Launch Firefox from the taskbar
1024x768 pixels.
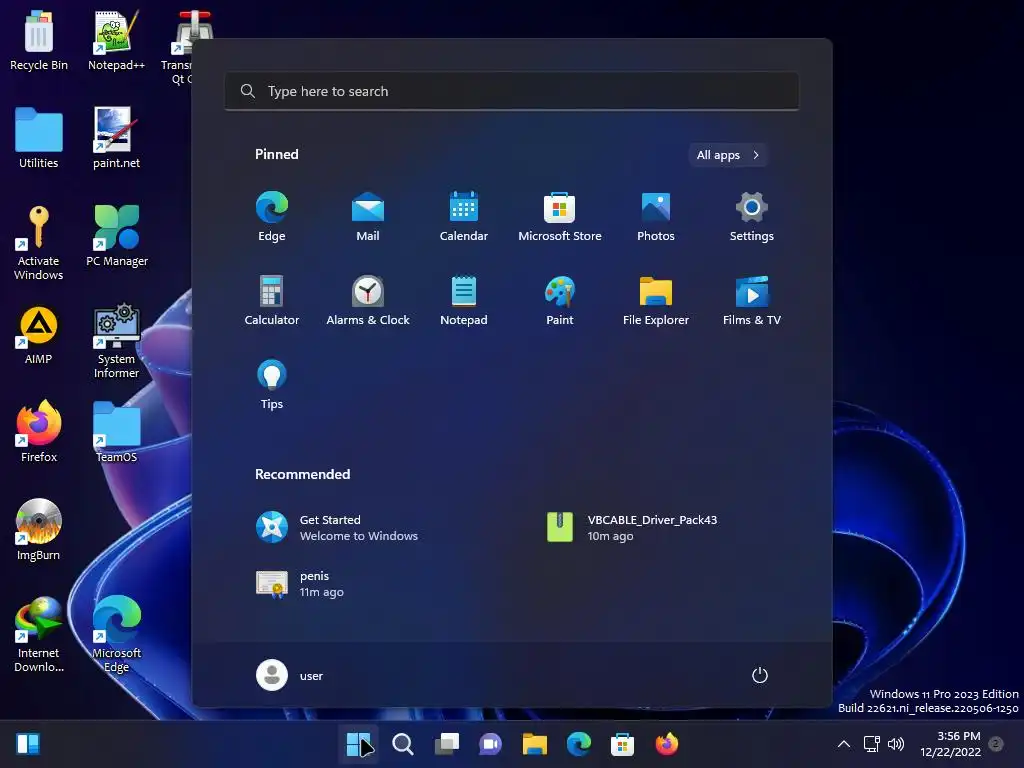(x=667, y=744)
